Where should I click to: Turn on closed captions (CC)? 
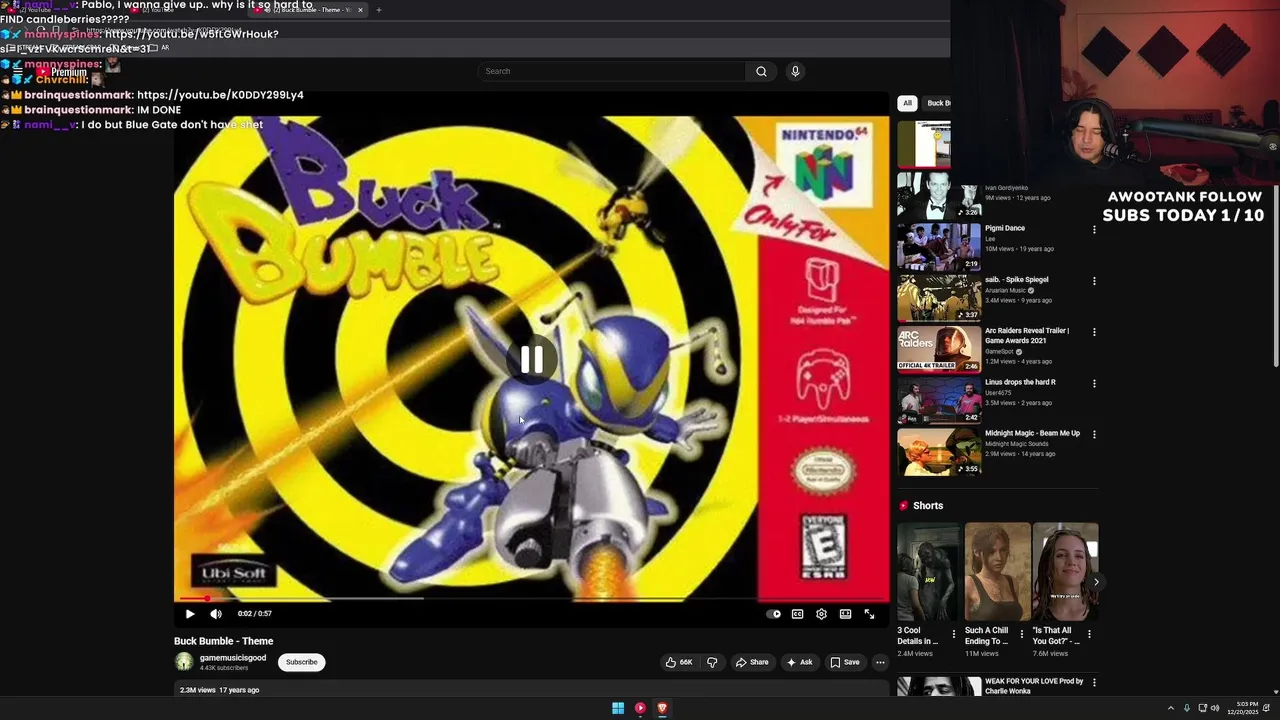coord(797,614)
